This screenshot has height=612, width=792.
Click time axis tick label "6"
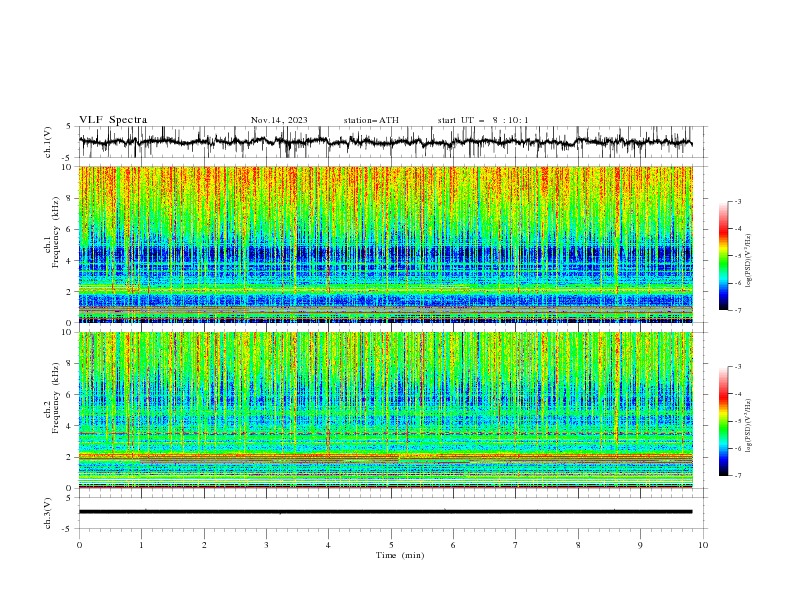[453, 545]
